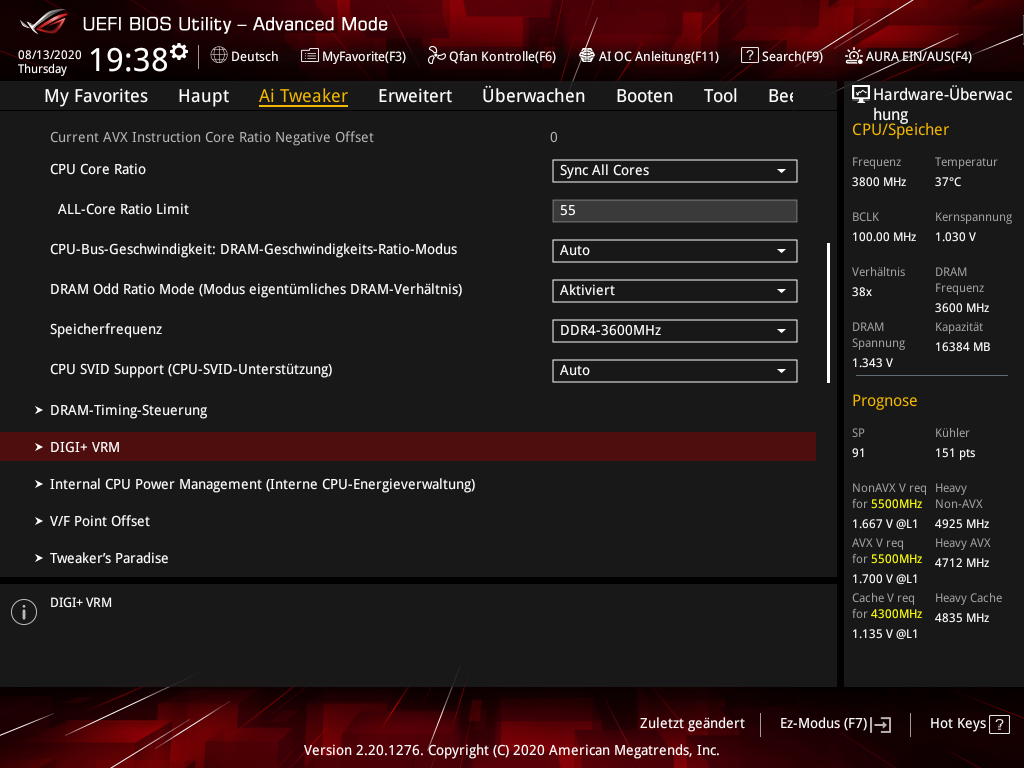Open DRAM-Geschwindigkeits-Ratio-Modus dropdown
Viewport: 1024px width, 768px height.
pyautogui.click(x=675, y=251)
